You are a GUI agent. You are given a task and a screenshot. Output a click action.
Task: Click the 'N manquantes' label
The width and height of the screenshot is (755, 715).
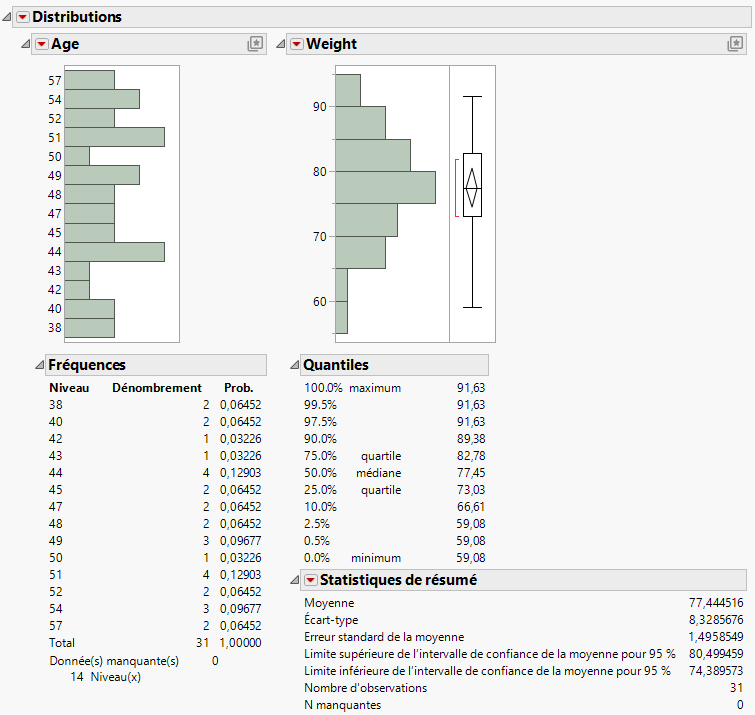coord(342,705)
